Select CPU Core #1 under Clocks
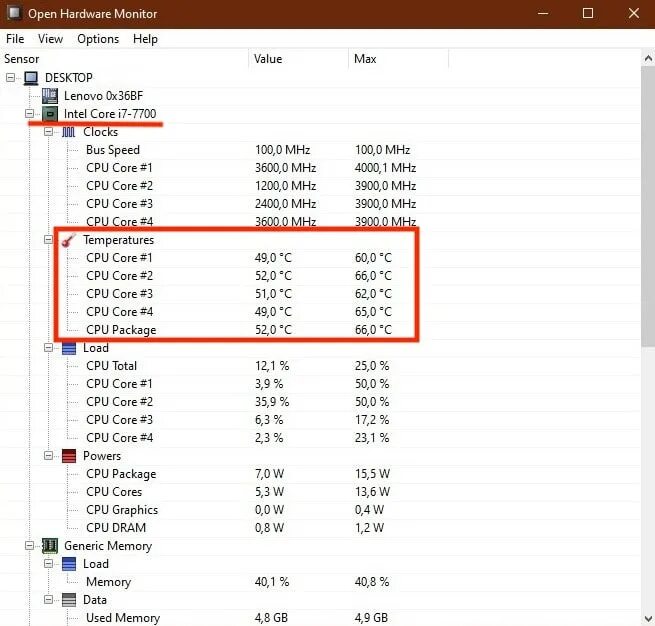The height and width of the screenshot is (626, 655). tap(320, 168)
